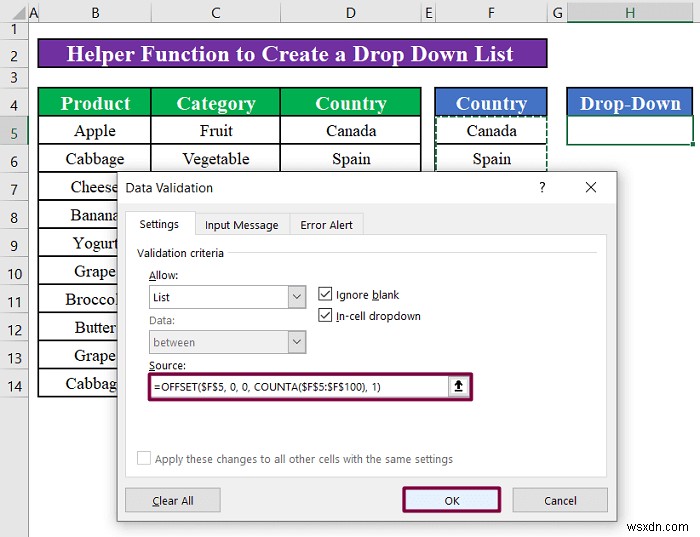Switch to the Settings tab

(x=159, y=224)
